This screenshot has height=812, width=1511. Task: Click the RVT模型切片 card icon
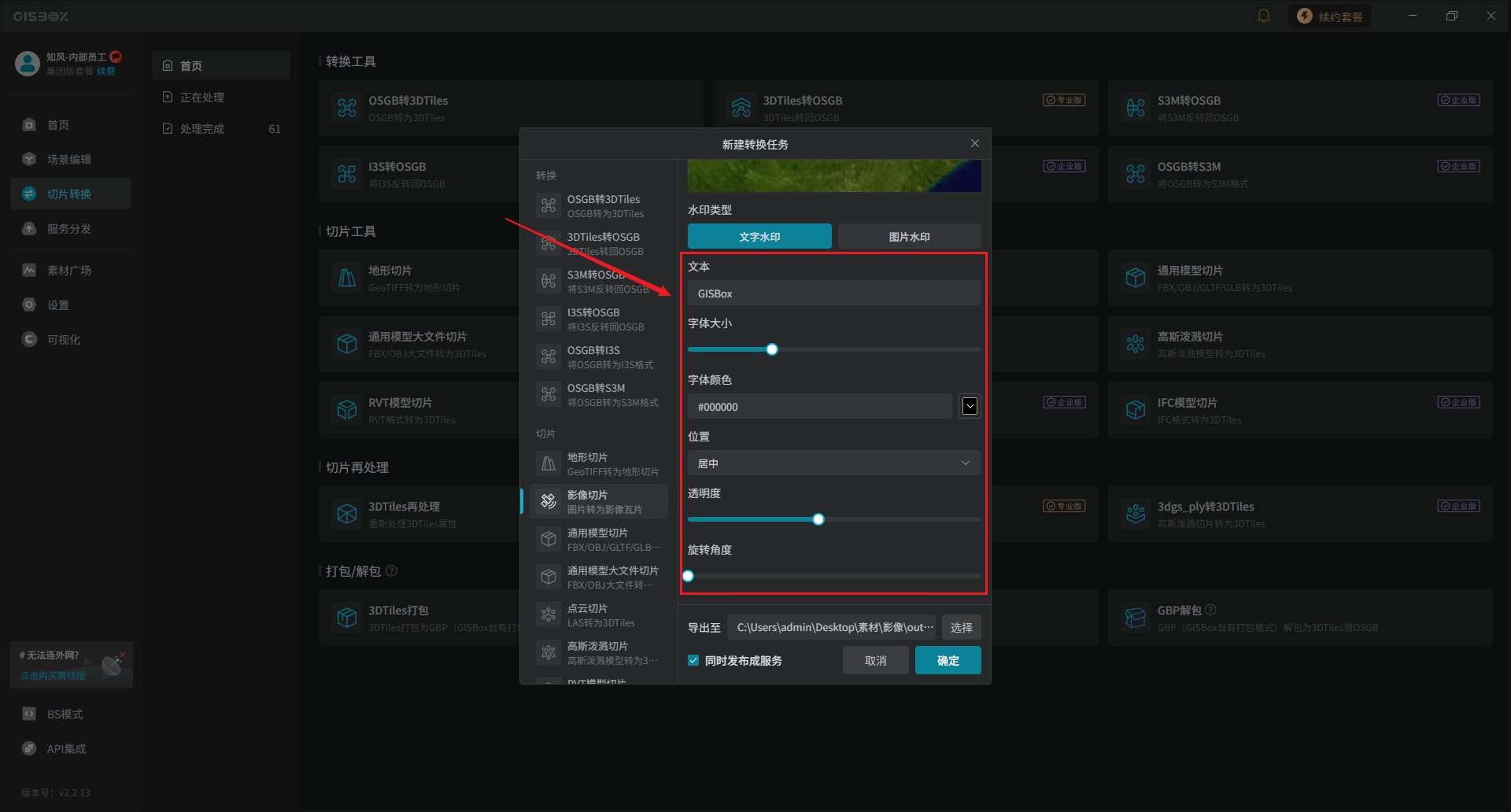click(x=347, y=410)
